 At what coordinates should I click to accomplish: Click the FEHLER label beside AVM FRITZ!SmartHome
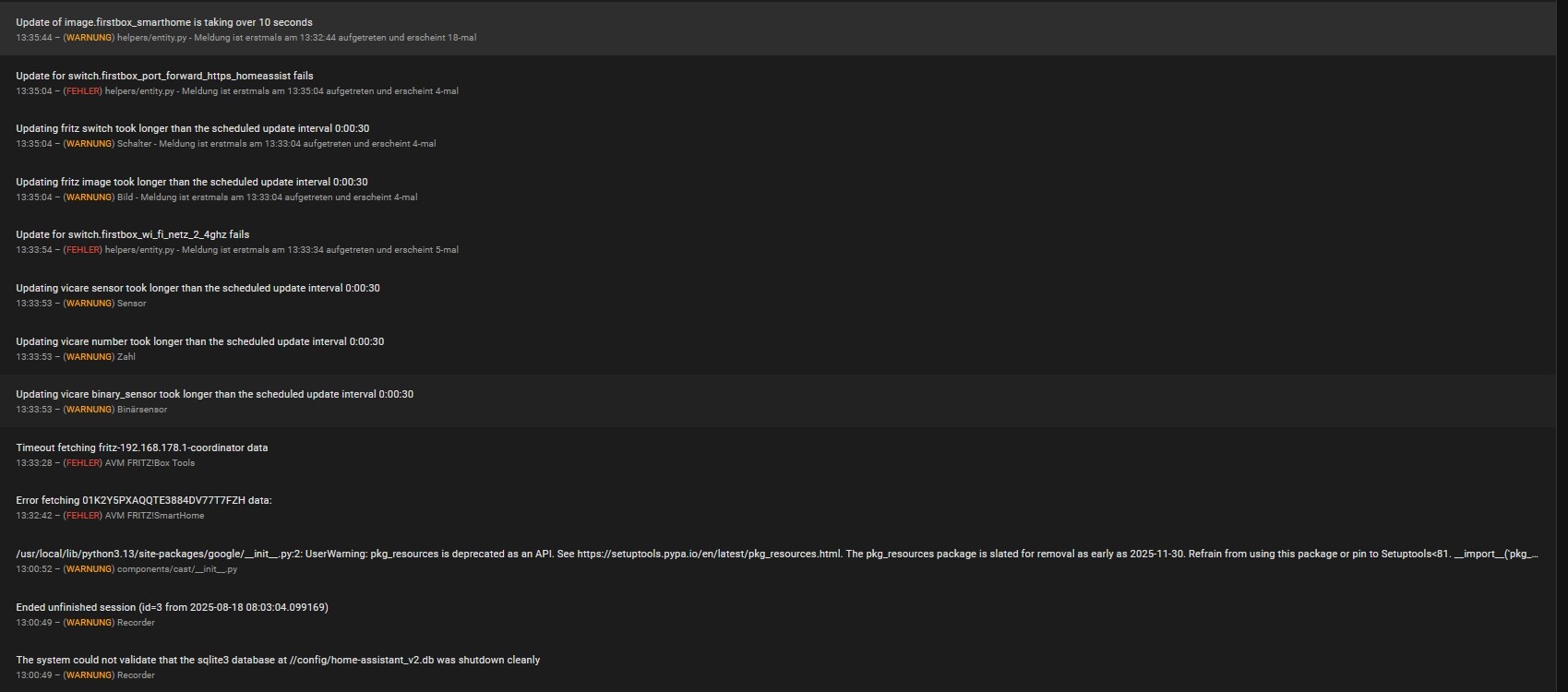coord(83,516)
